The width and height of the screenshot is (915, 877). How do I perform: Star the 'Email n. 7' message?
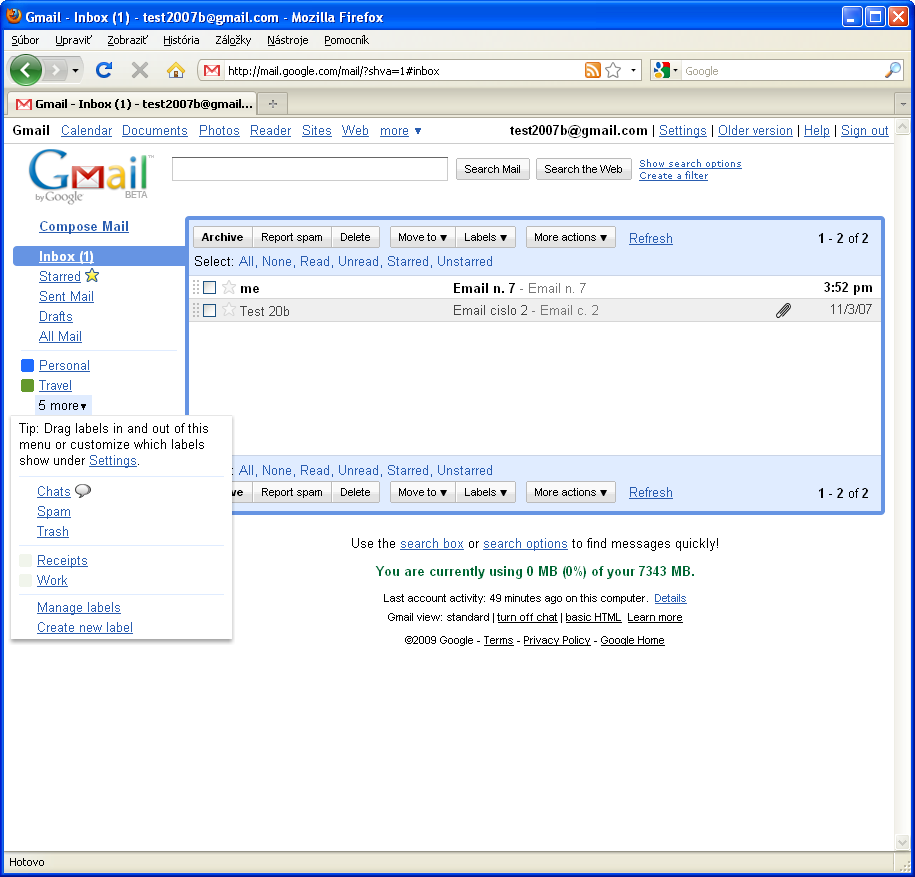tap(229, 287)
